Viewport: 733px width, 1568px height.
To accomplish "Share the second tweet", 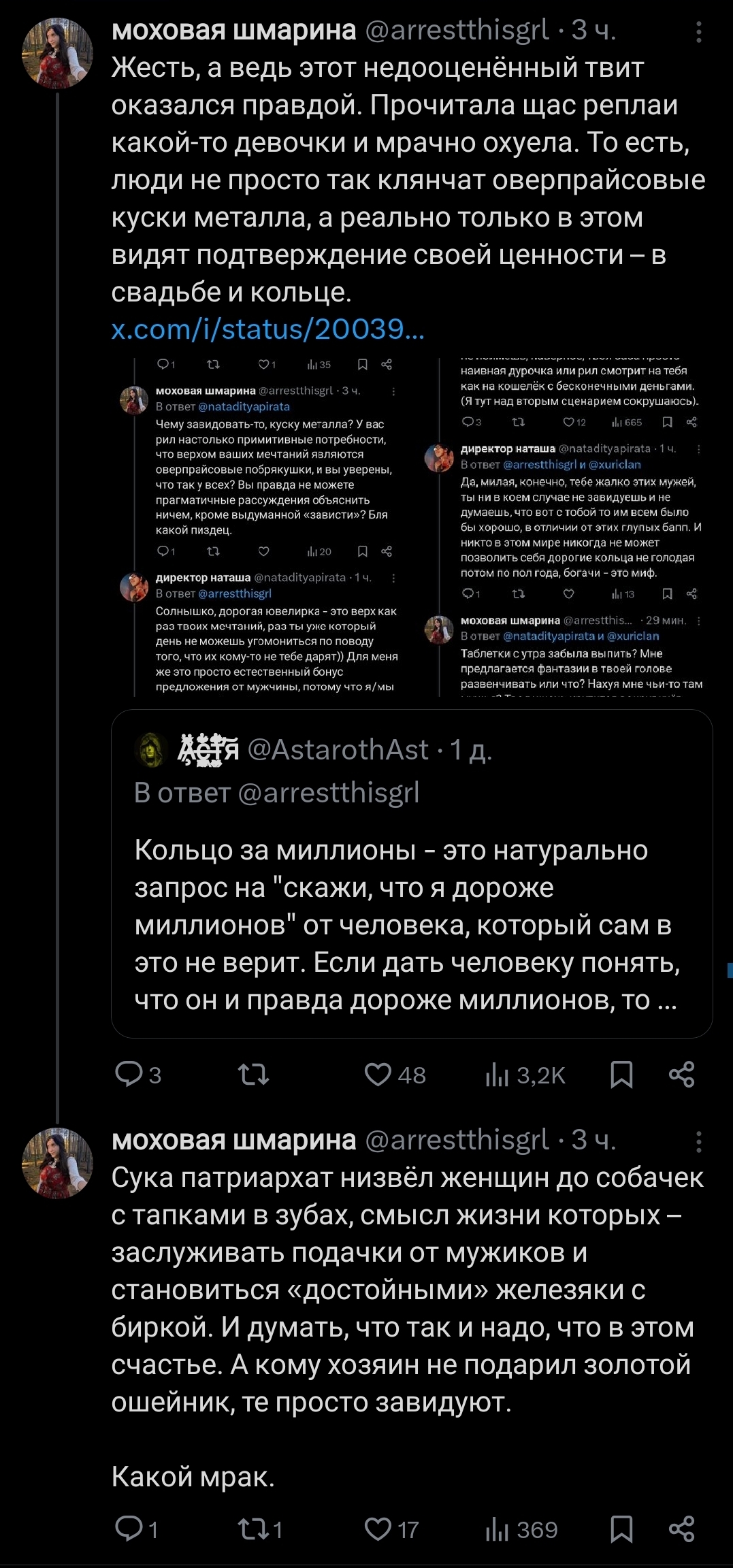I will pyautogui.click(x=681, y=1529).
